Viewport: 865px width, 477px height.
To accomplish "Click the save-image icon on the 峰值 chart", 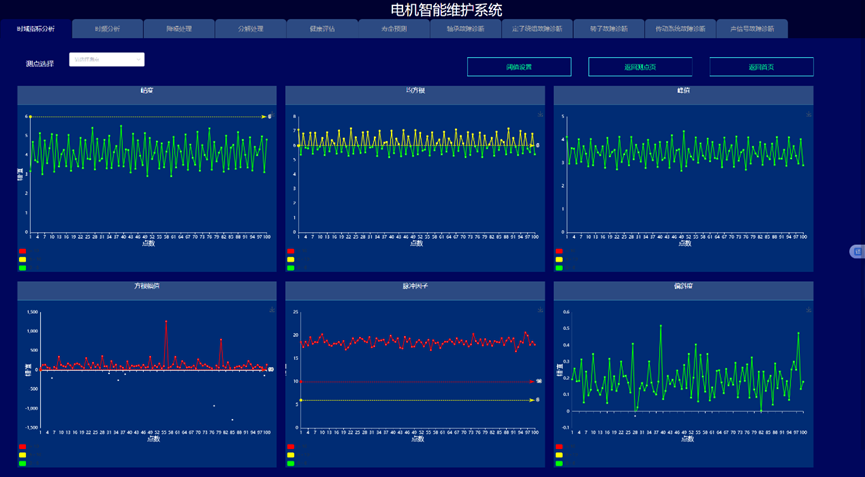I will [x=809, y=114].
